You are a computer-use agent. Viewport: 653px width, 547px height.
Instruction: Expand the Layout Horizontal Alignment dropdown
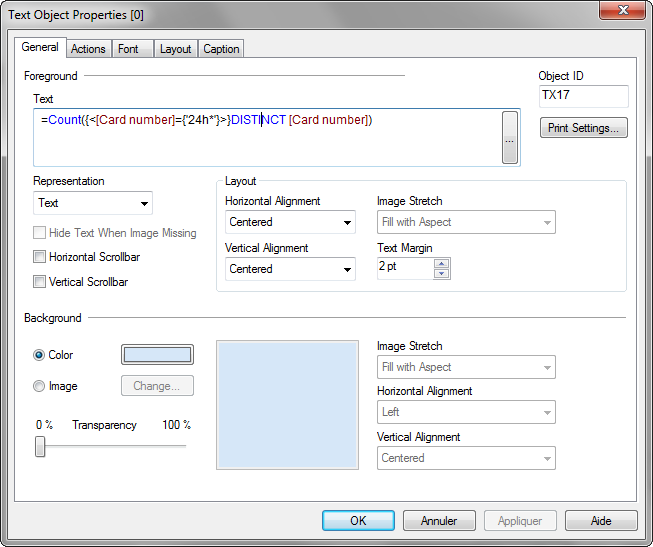click(290, 222)
